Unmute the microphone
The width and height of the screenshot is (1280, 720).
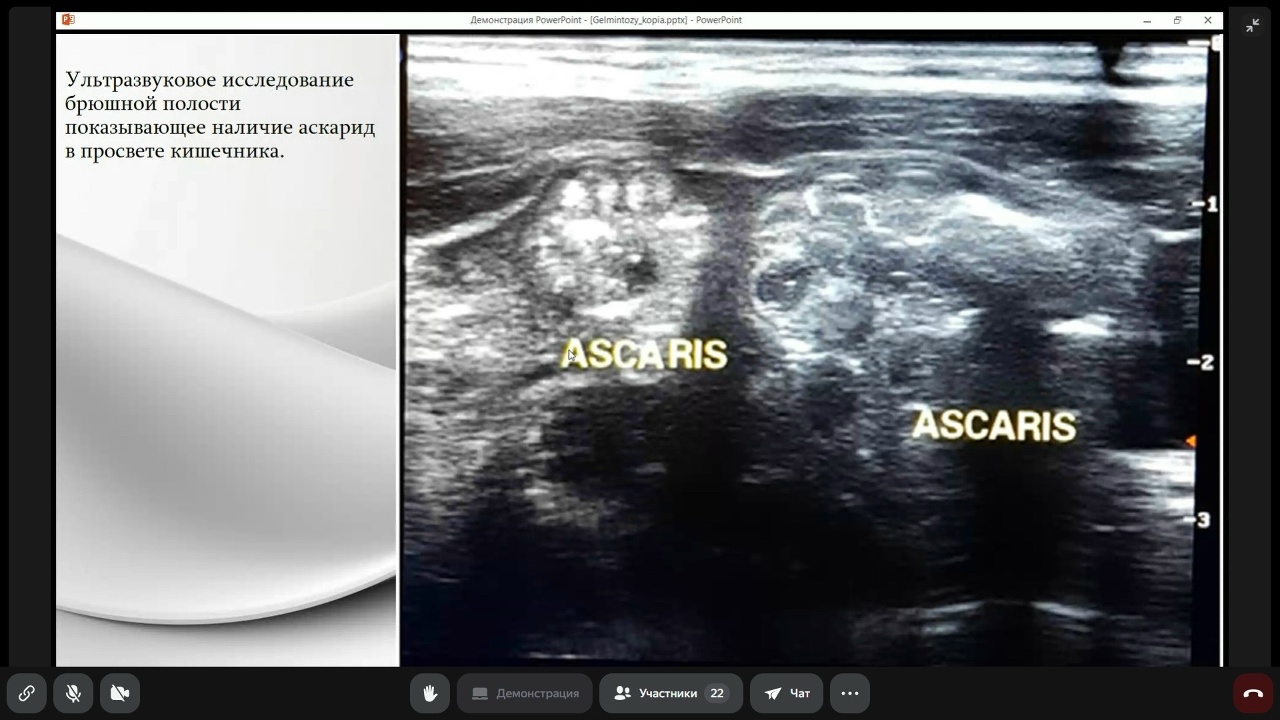(x=73, y=693)
